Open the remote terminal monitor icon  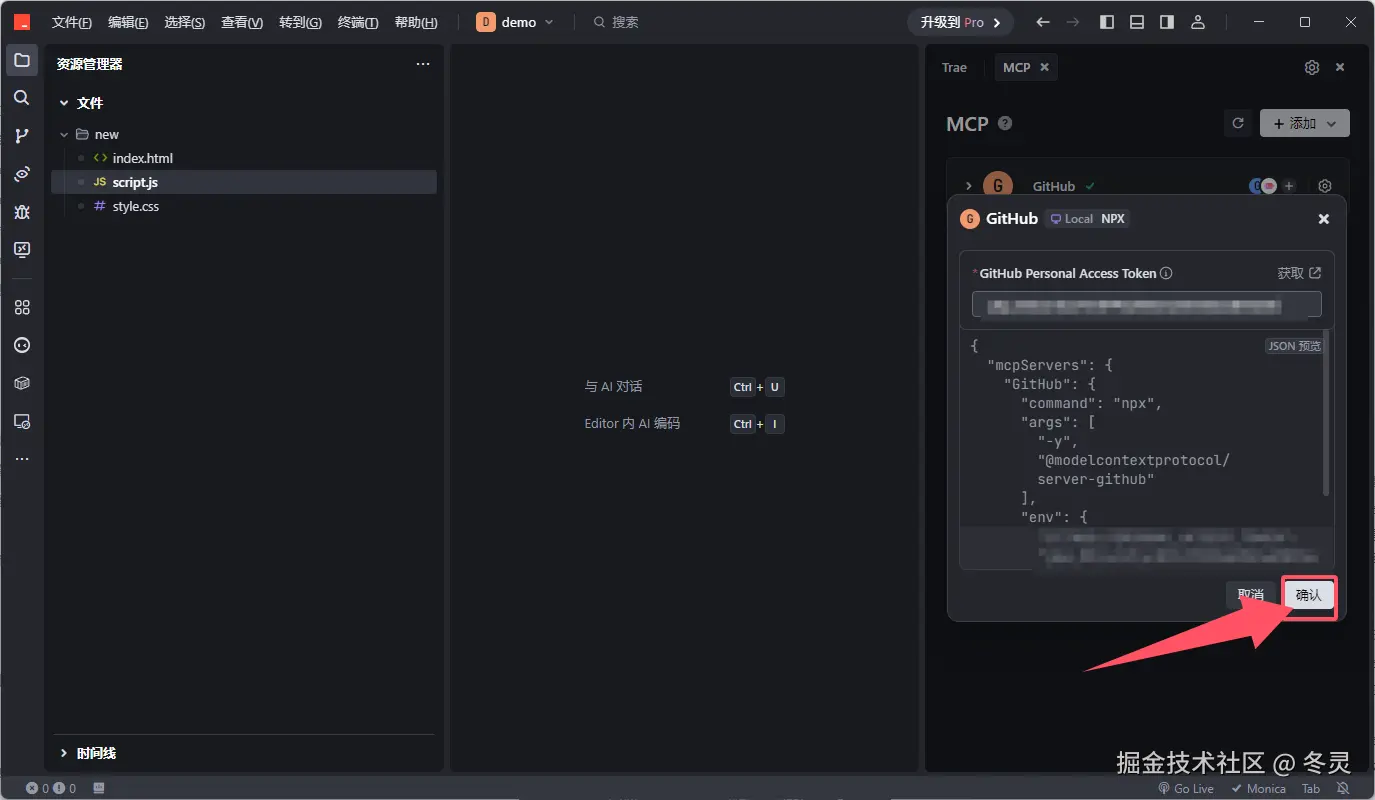(x=22, y=250)
